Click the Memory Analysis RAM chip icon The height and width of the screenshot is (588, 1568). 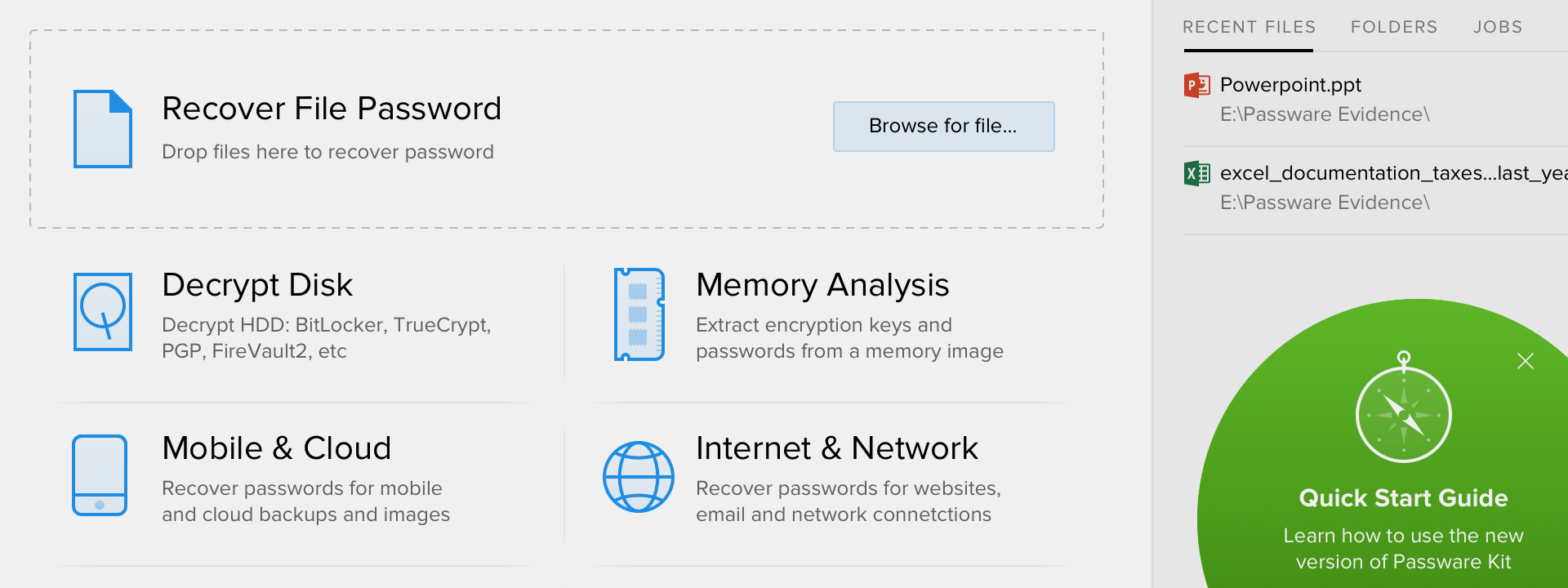[x=639, y=314]
